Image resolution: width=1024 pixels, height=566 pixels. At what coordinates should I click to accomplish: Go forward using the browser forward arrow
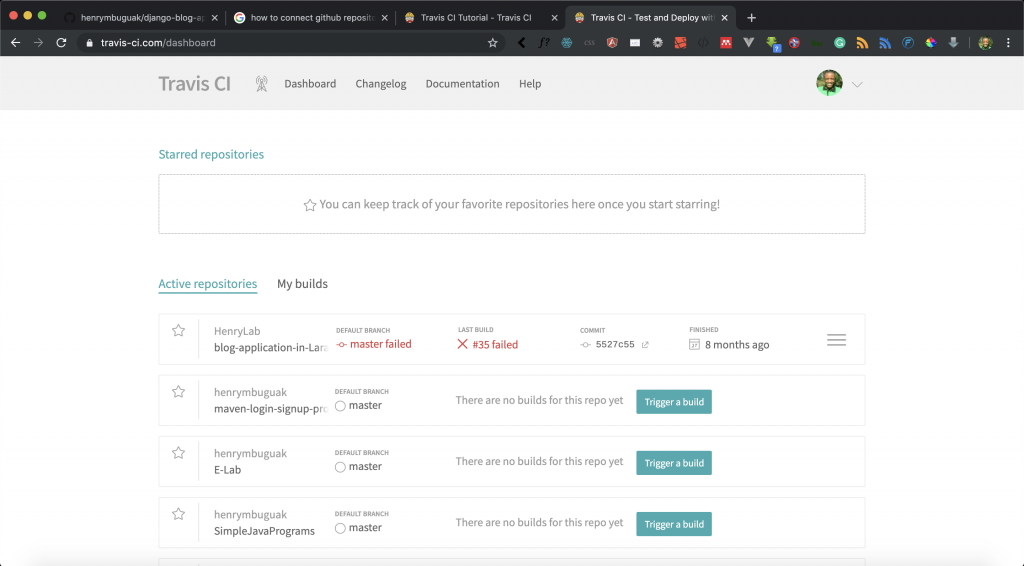[x=39, y=42]
